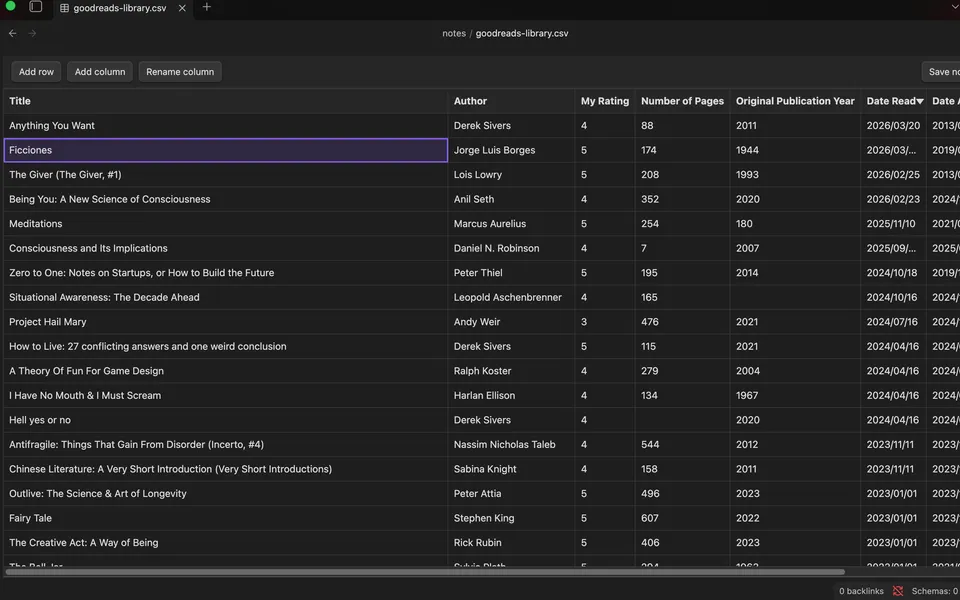Screen dimensions: 960x600
Task: Click Date Read 2025/11/10 for Meditations
Action: (x=893, y=223)
